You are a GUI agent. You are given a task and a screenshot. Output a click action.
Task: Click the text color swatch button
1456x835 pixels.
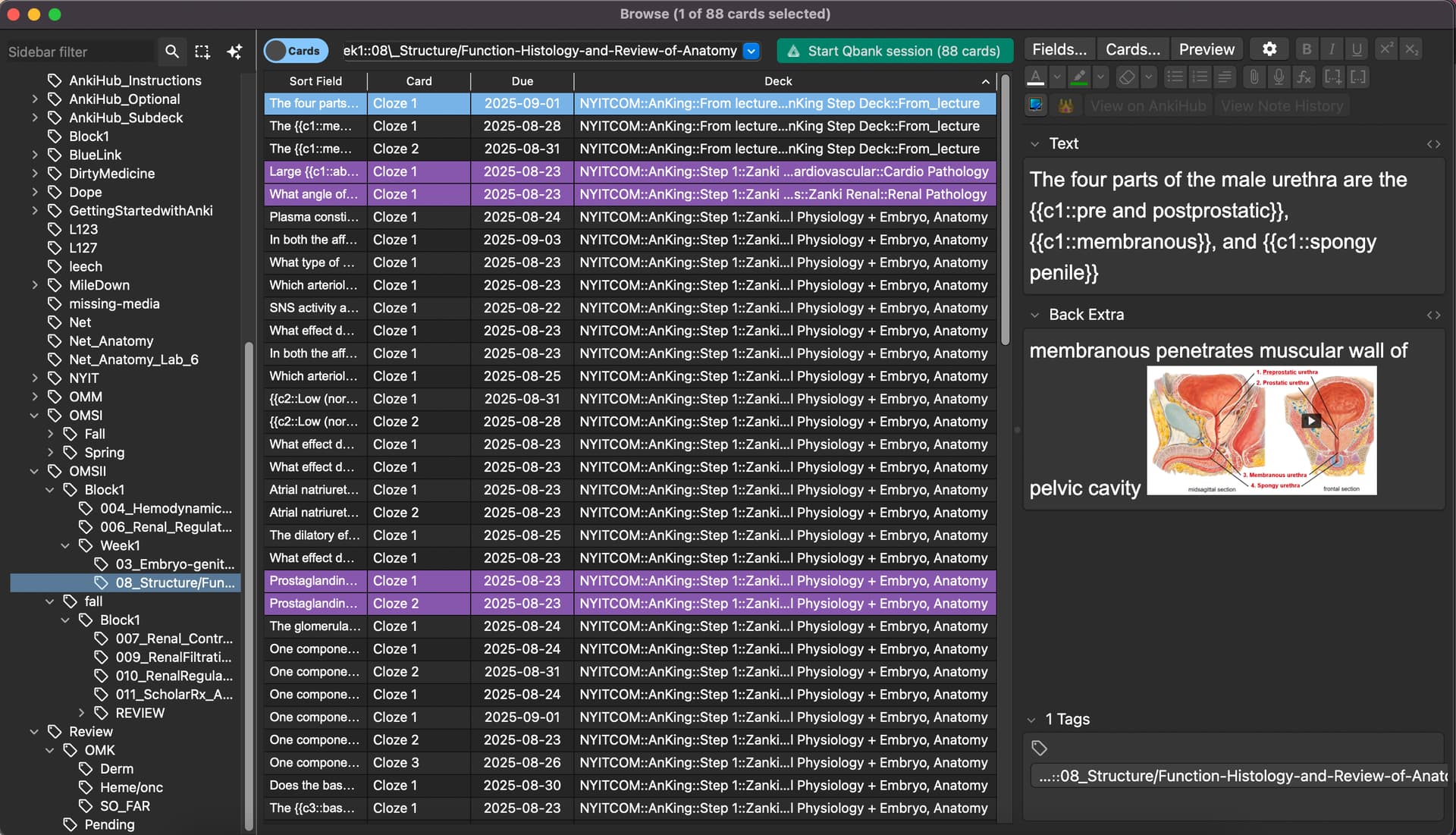point(1036,77)
